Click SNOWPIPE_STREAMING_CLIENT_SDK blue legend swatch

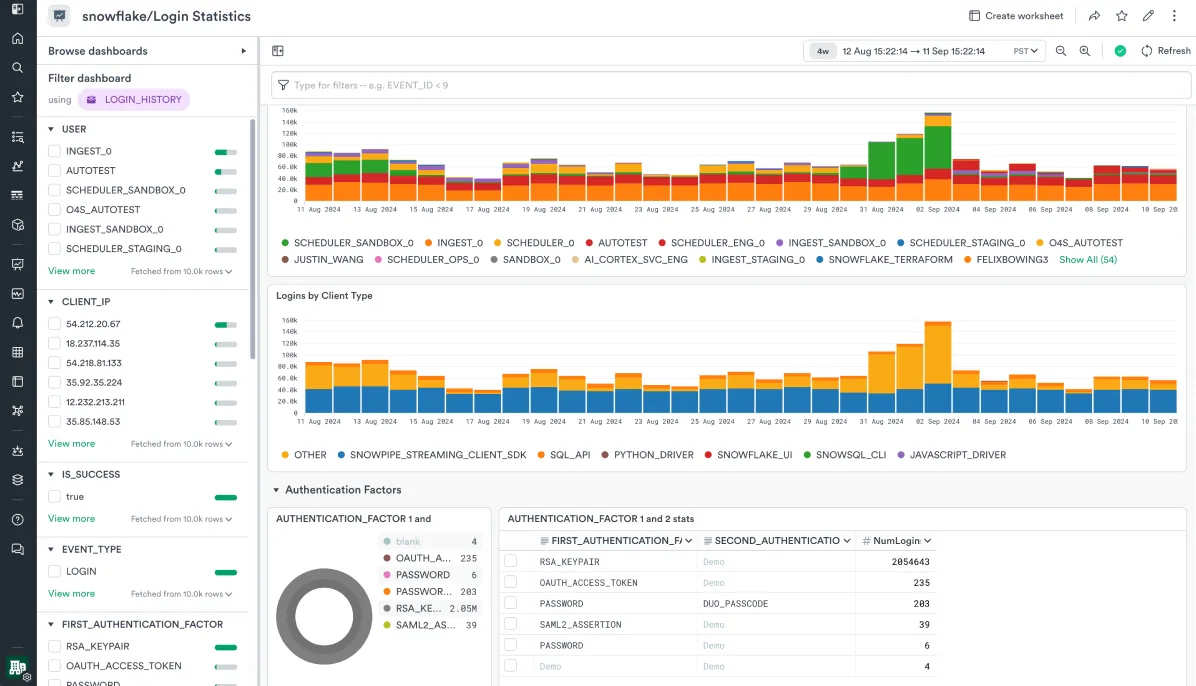[342, 455]
